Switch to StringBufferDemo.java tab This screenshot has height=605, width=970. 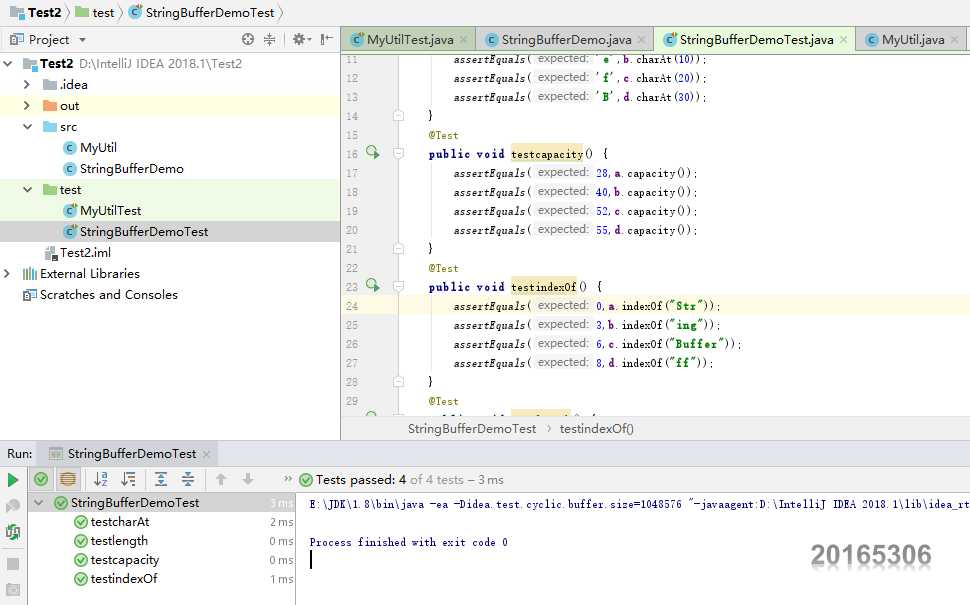(566, 40)
